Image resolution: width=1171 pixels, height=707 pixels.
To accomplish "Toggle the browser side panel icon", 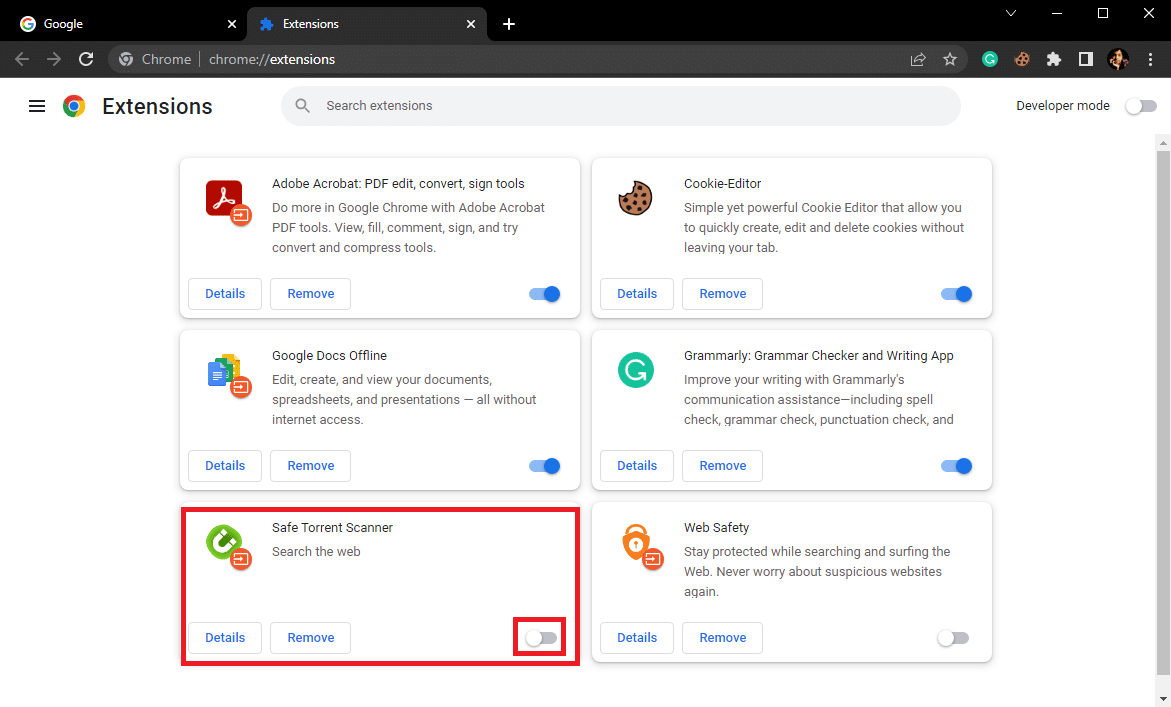I will coord(1086,59).
